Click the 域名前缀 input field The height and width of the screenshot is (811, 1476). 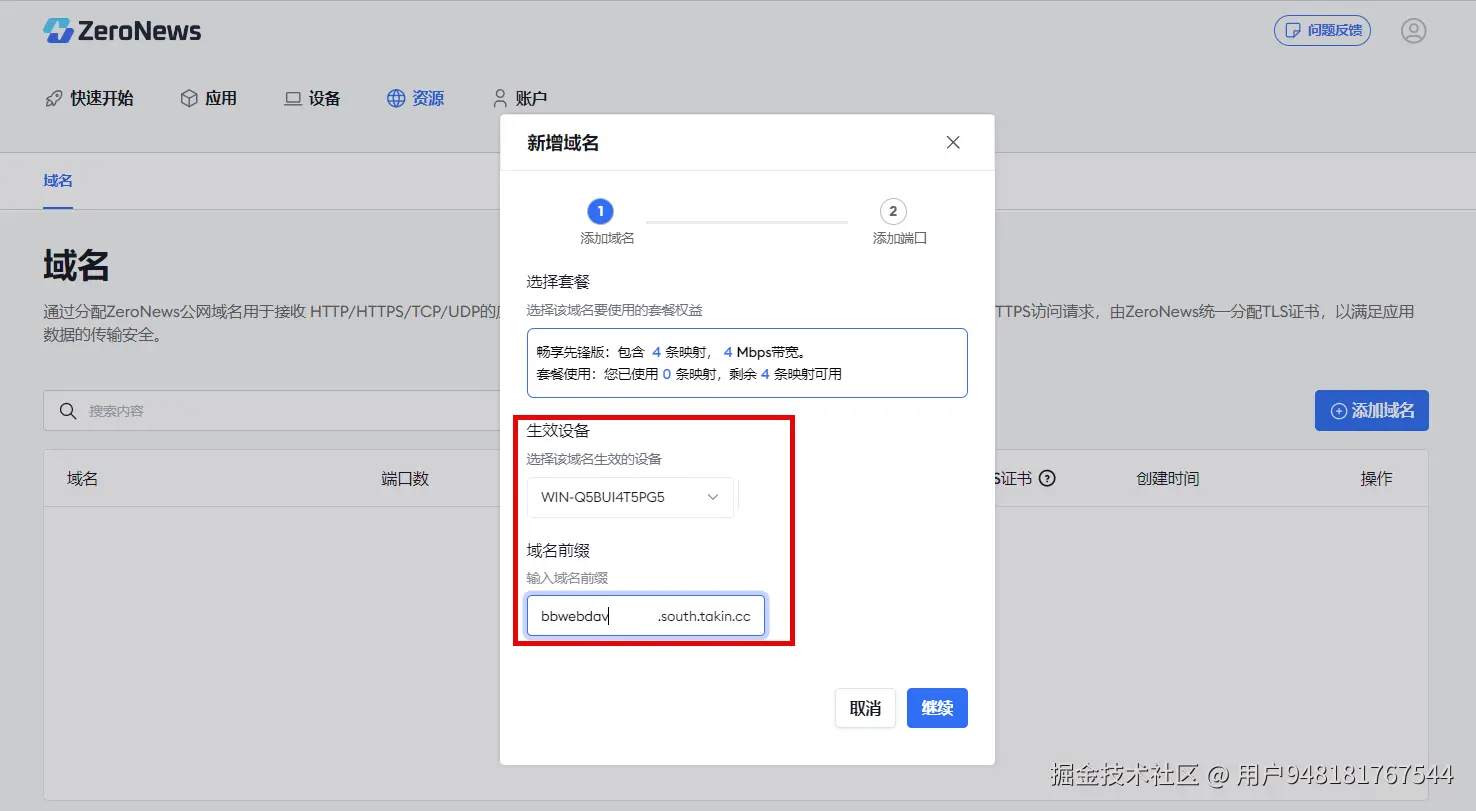[646, 617]
